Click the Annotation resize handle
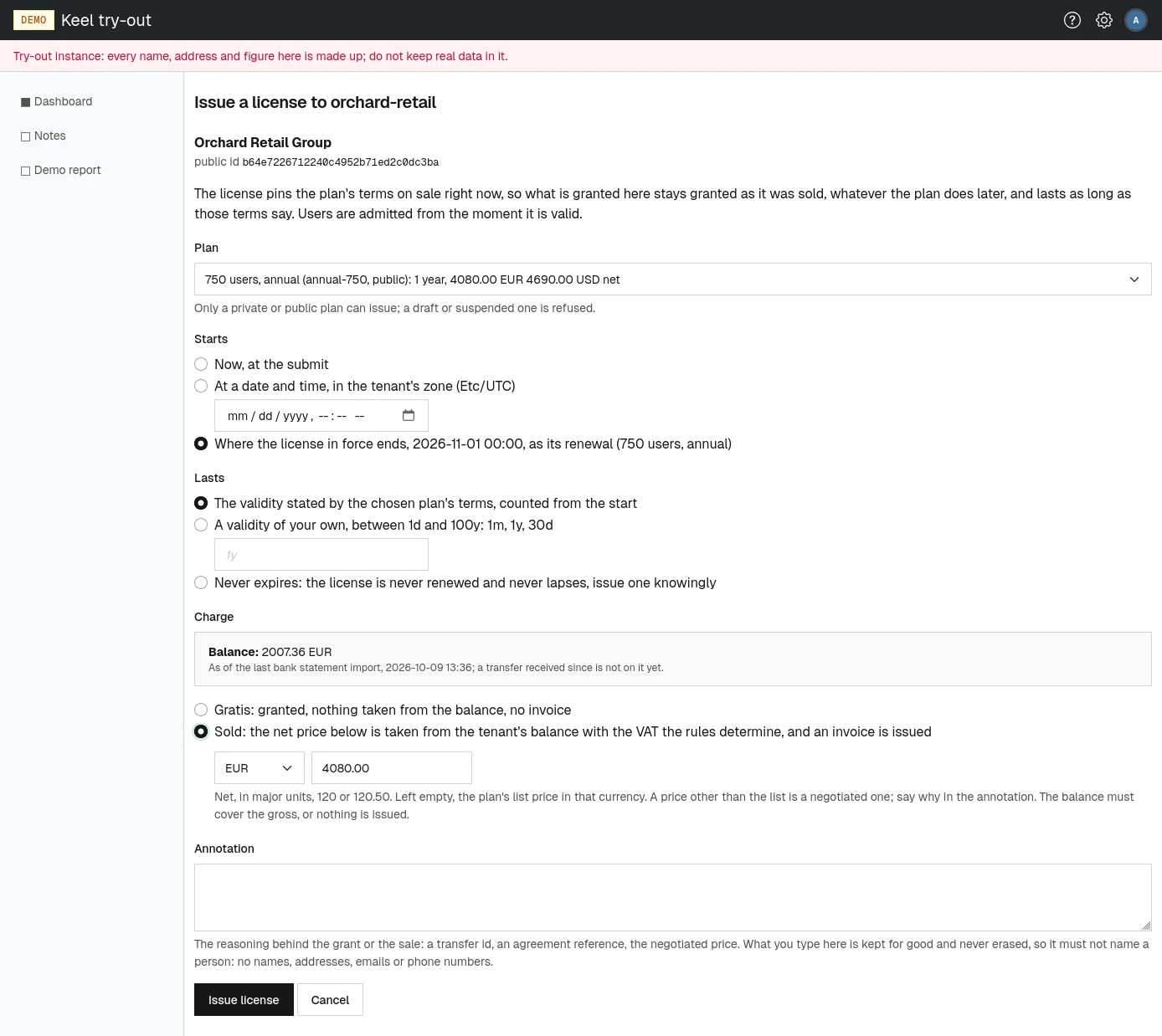The width and height of the screenshot is (1162, 1036). tap(1145, 925)
